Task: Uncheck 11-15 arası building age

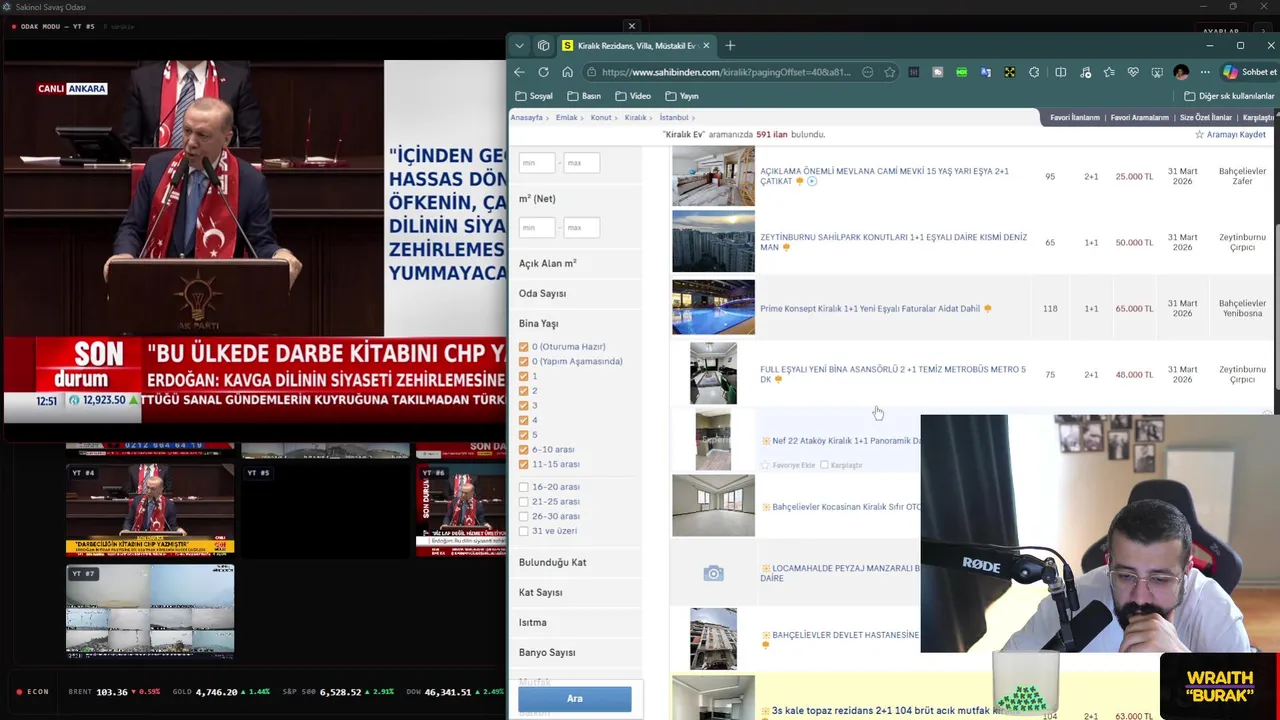Action: pos(523,464)
